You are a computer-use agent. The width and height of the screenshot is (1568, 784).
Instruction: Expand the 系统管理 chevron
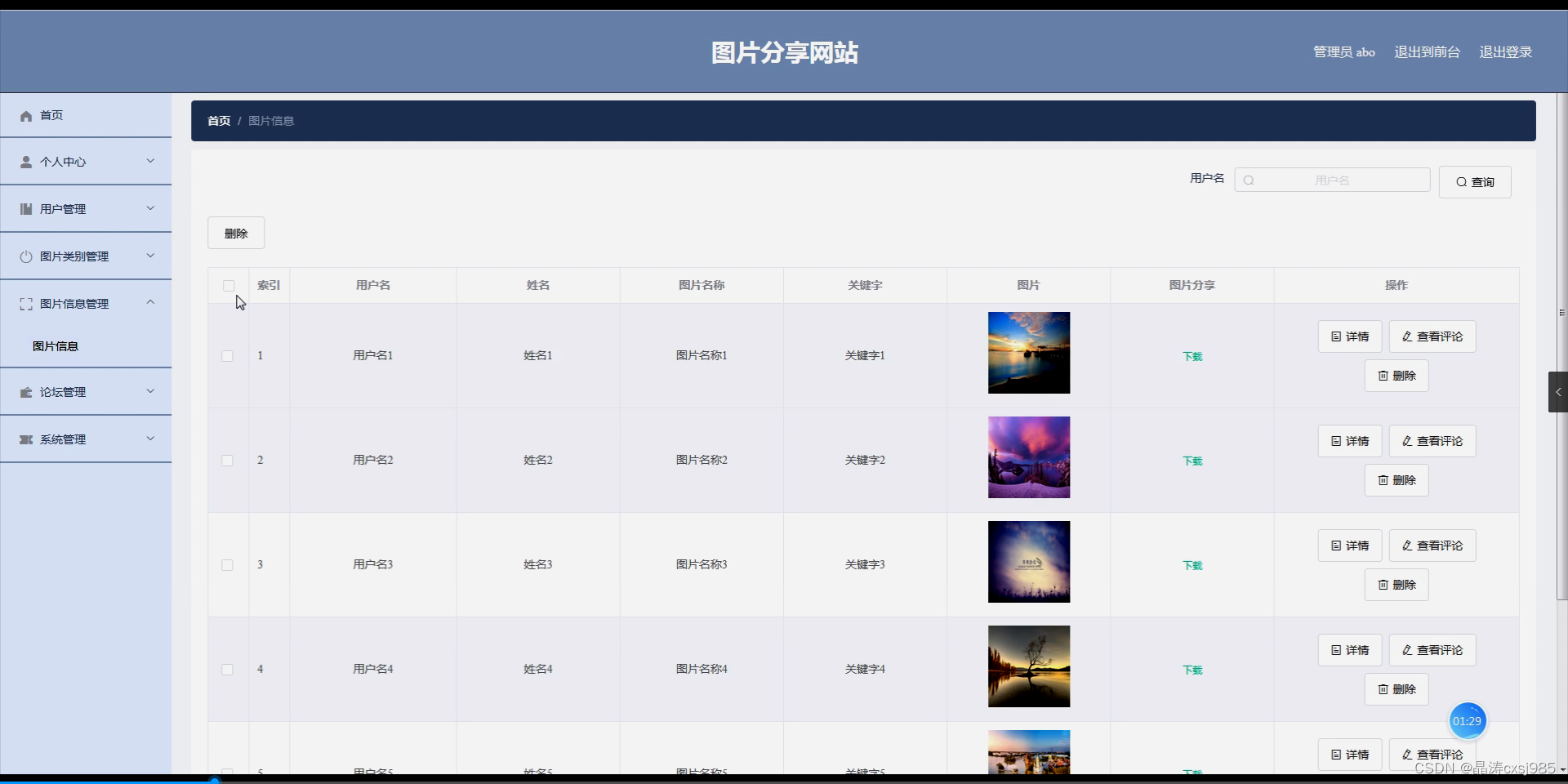[150, 439]
